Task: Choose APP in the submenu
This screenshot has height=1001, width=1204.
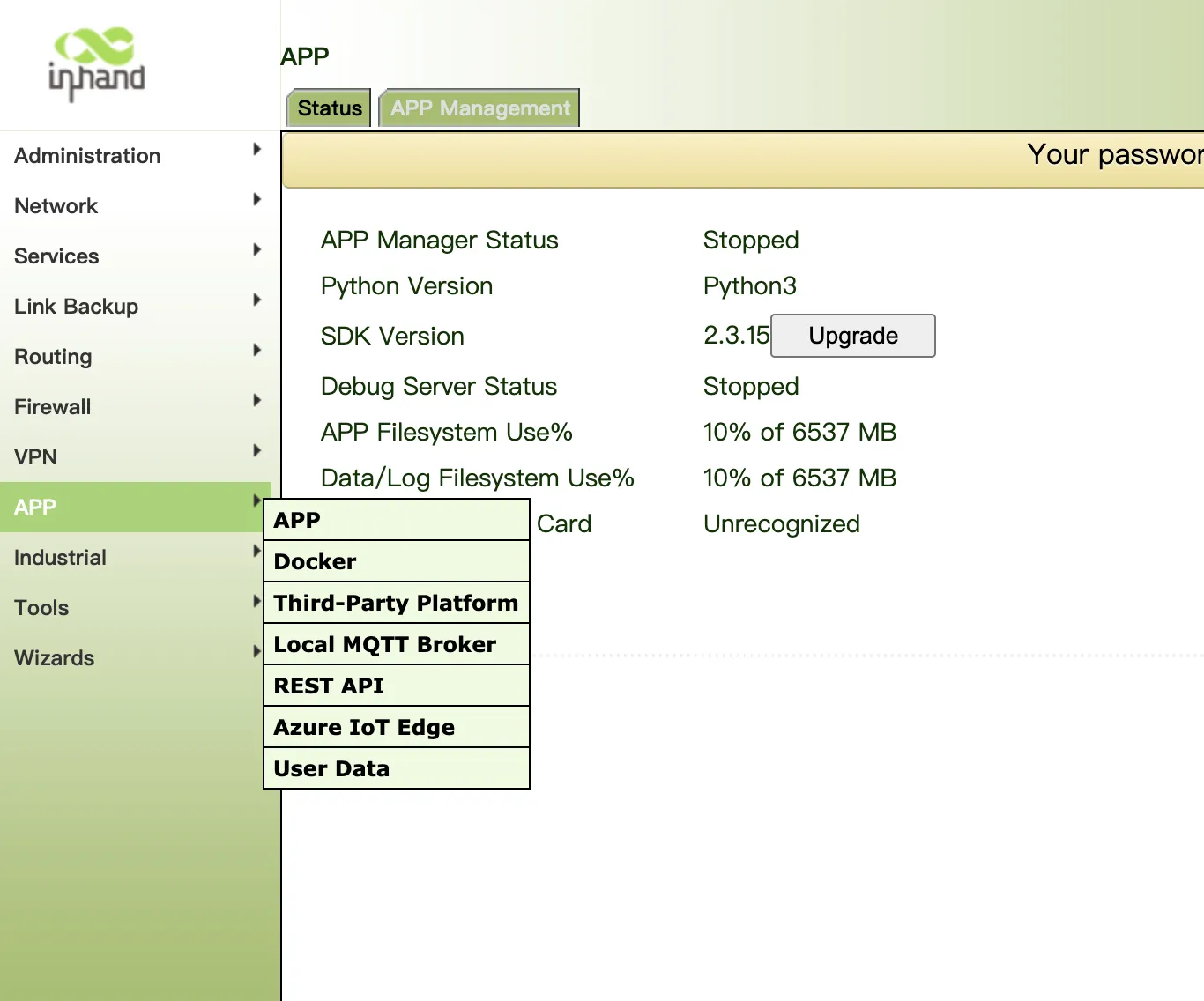Action: 397,520
